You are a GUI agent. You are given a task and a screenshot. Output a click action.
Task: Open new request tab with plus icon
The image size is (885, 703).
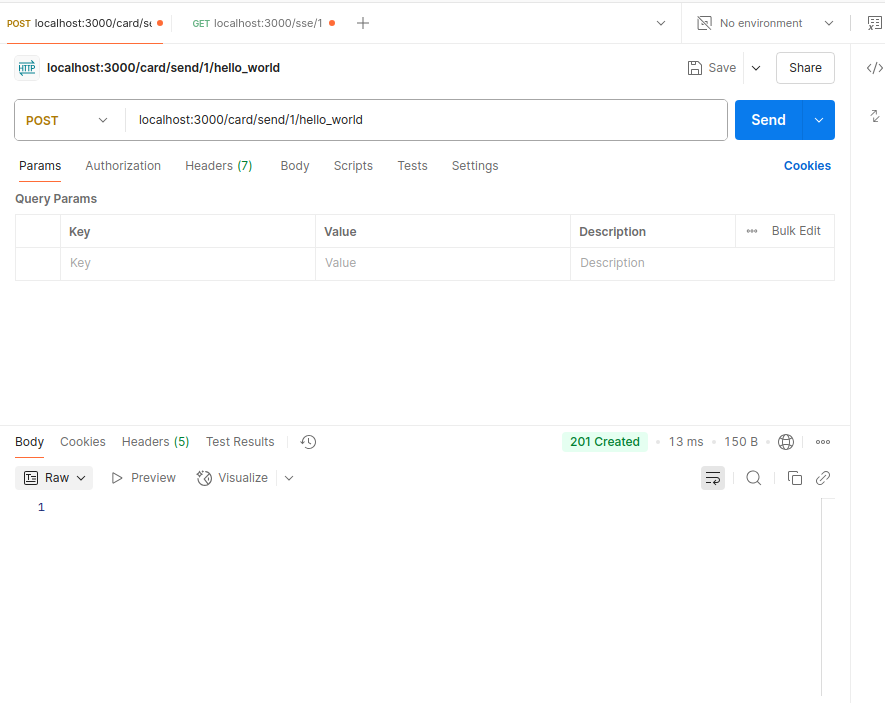click(363, 23)
